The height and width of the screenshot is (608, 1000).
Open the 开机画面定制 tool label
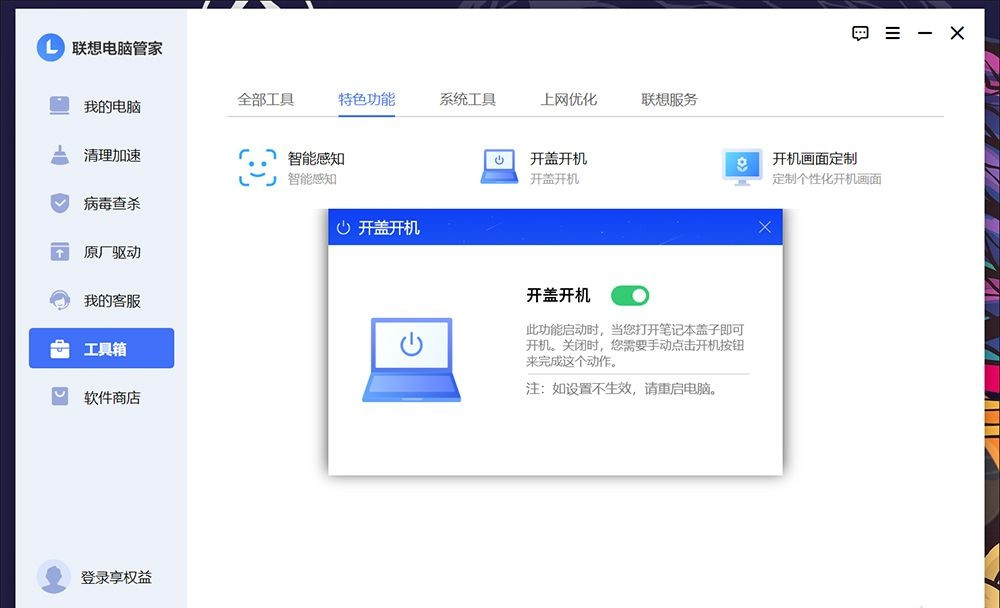click(814, 158)
